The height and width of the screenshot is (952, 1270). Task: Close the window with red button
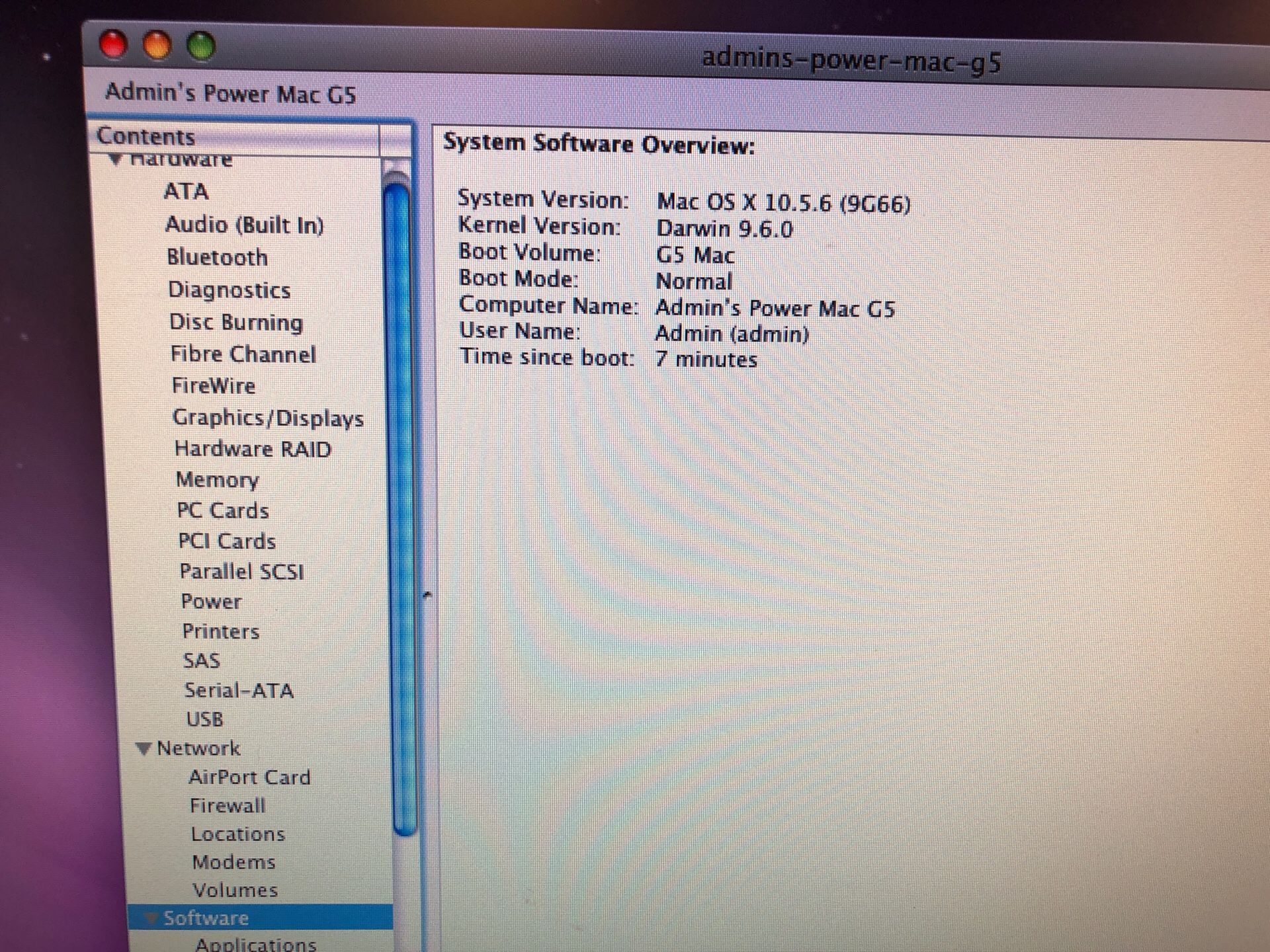pyautogui.click(x=113, y=45)
